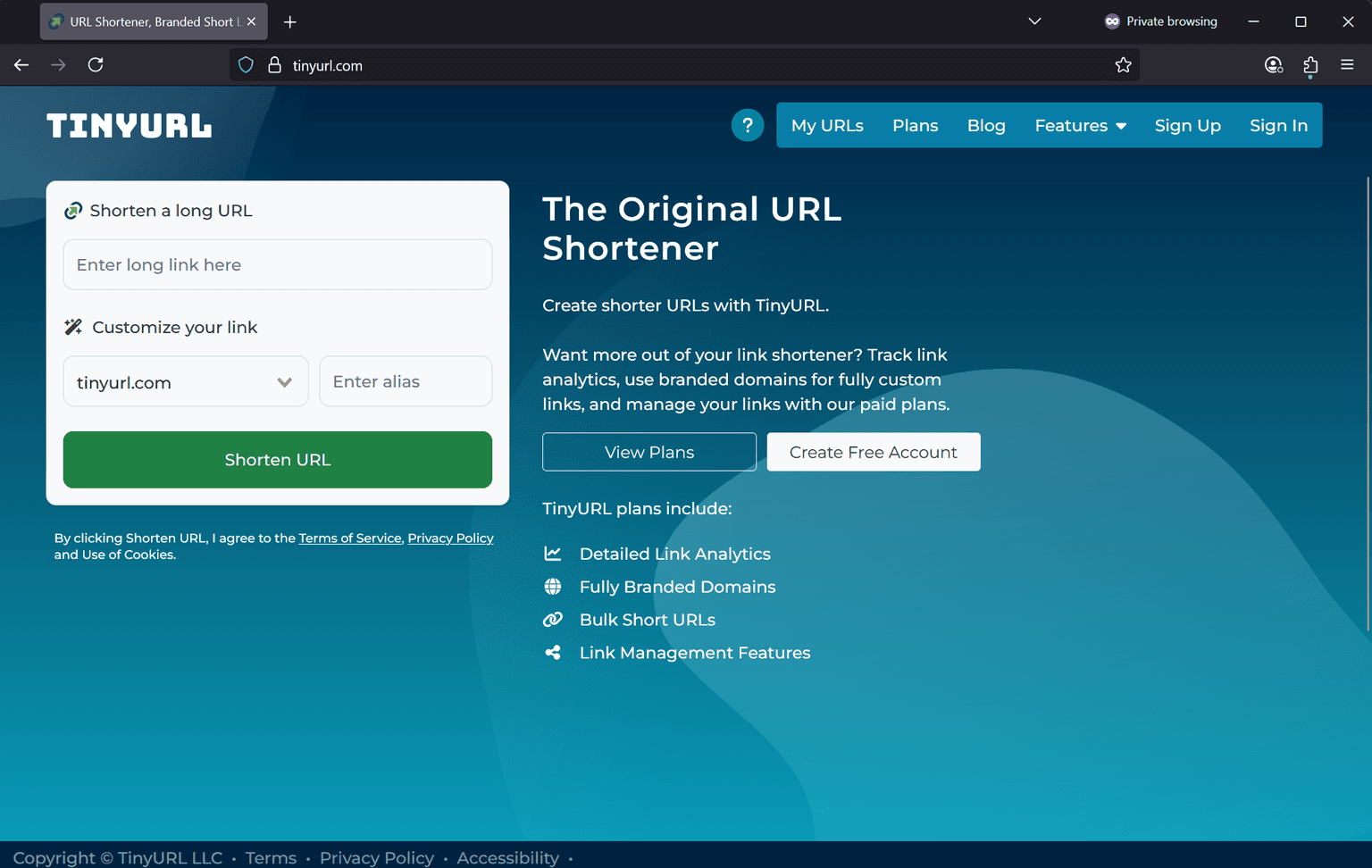Bookmark the page using the star icon
This screenshot has height=868, width=1372.
tap(1123, 64)
